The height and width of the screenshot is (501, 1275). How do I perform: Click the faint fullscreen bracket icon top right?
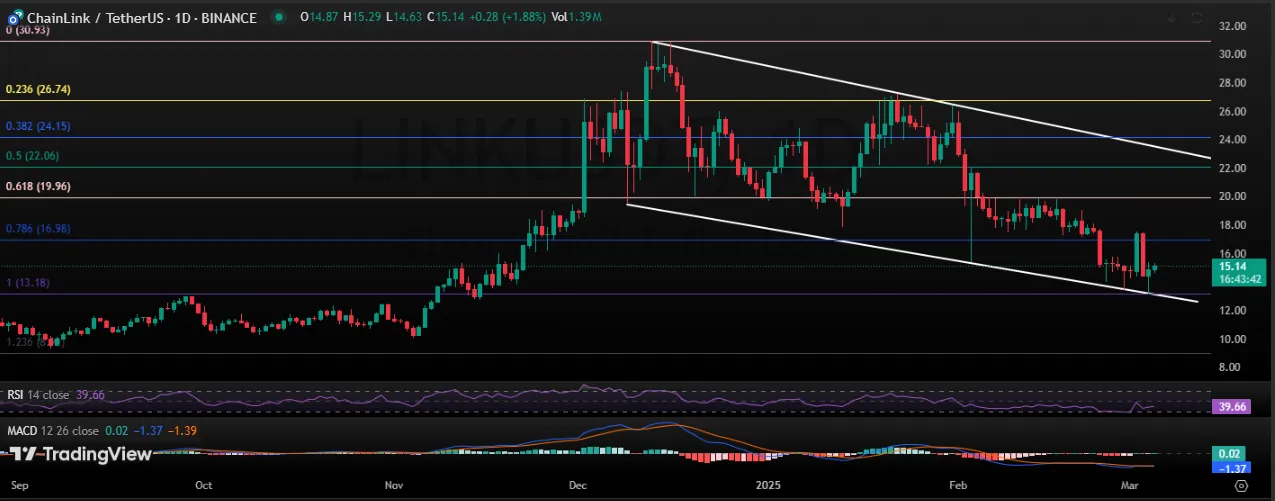tap(1197, 17)
